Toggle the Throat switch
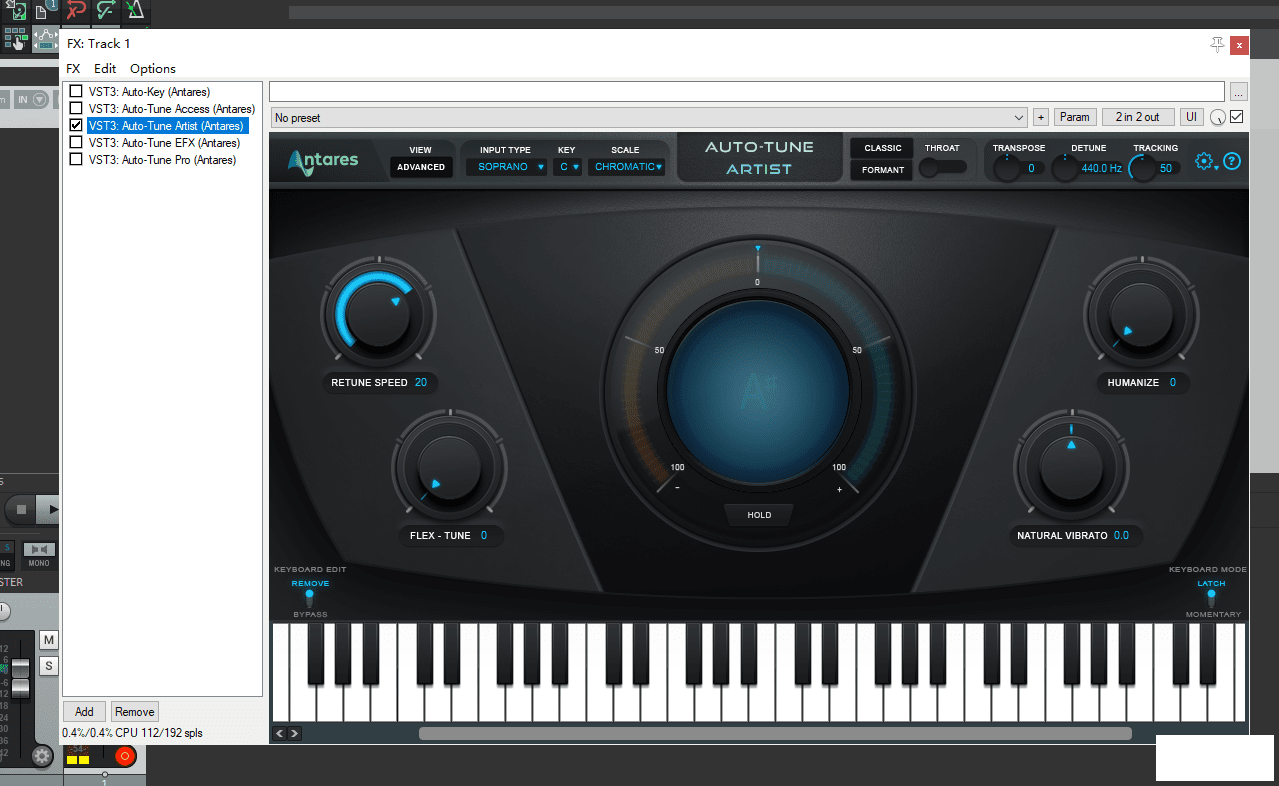This screenshot has width=1279, height=786. click(x=943, y=168)
